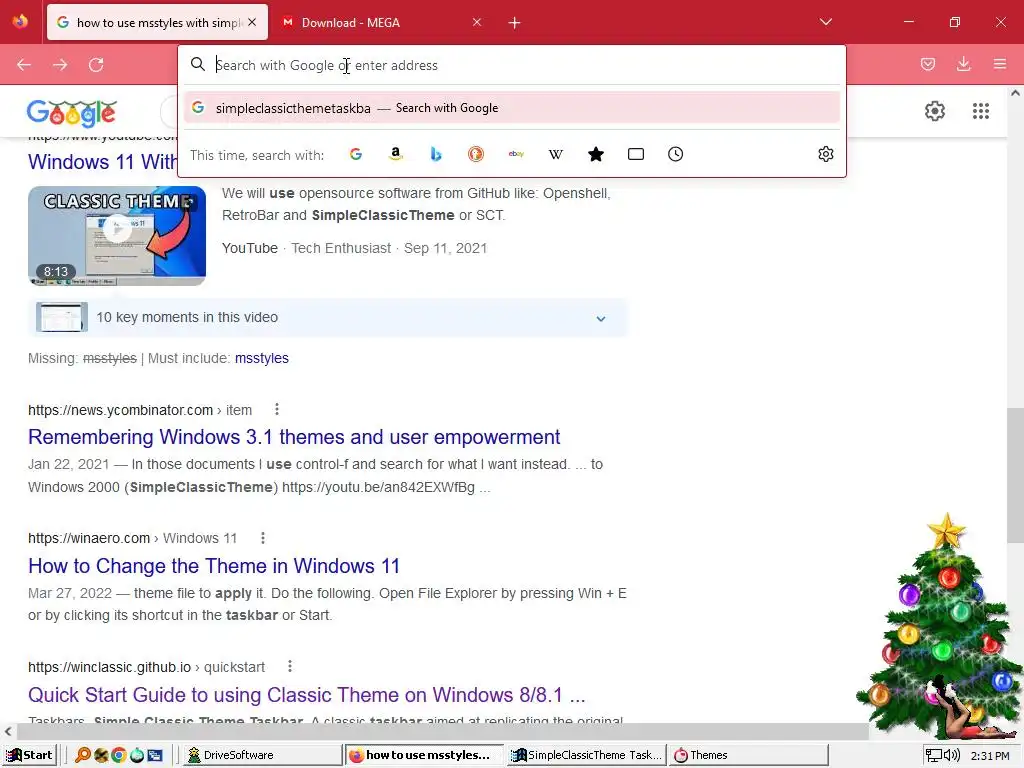
Task: Click magnifier quick launch icon
Action: click(82, 756)
